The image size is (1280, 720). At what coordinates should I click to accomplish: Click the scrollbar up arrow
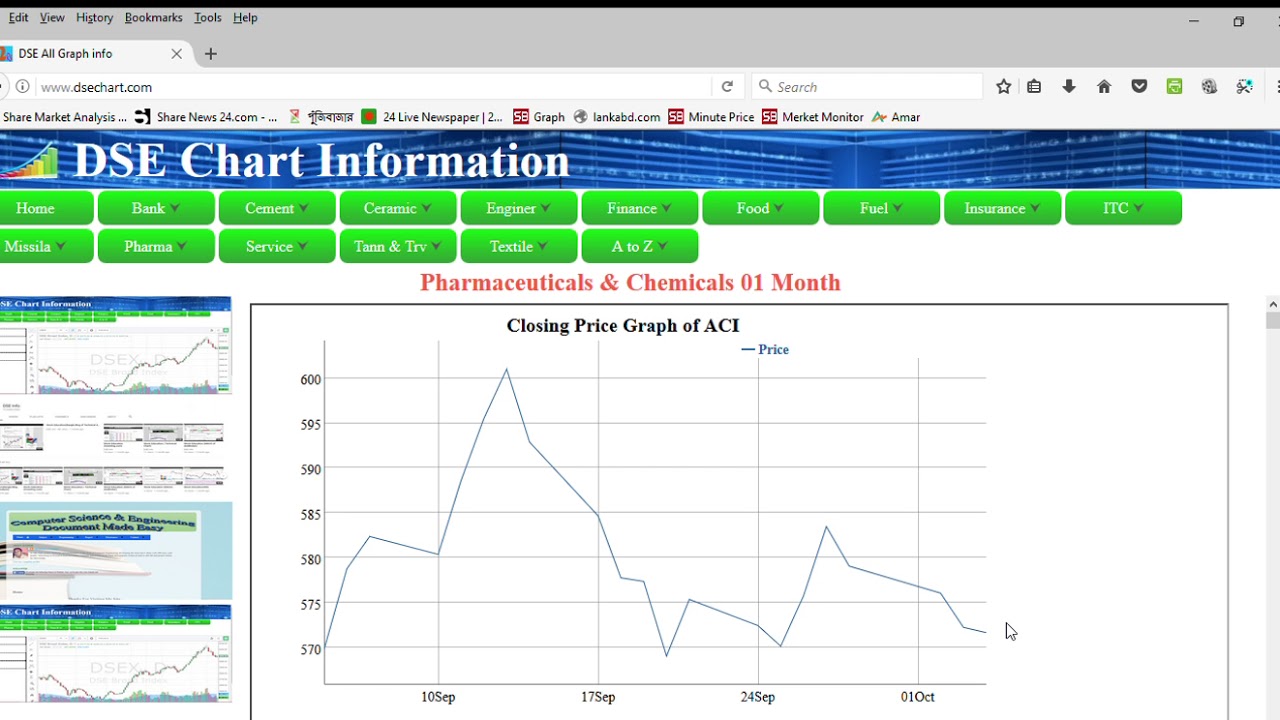click(x=1272, y=304)
